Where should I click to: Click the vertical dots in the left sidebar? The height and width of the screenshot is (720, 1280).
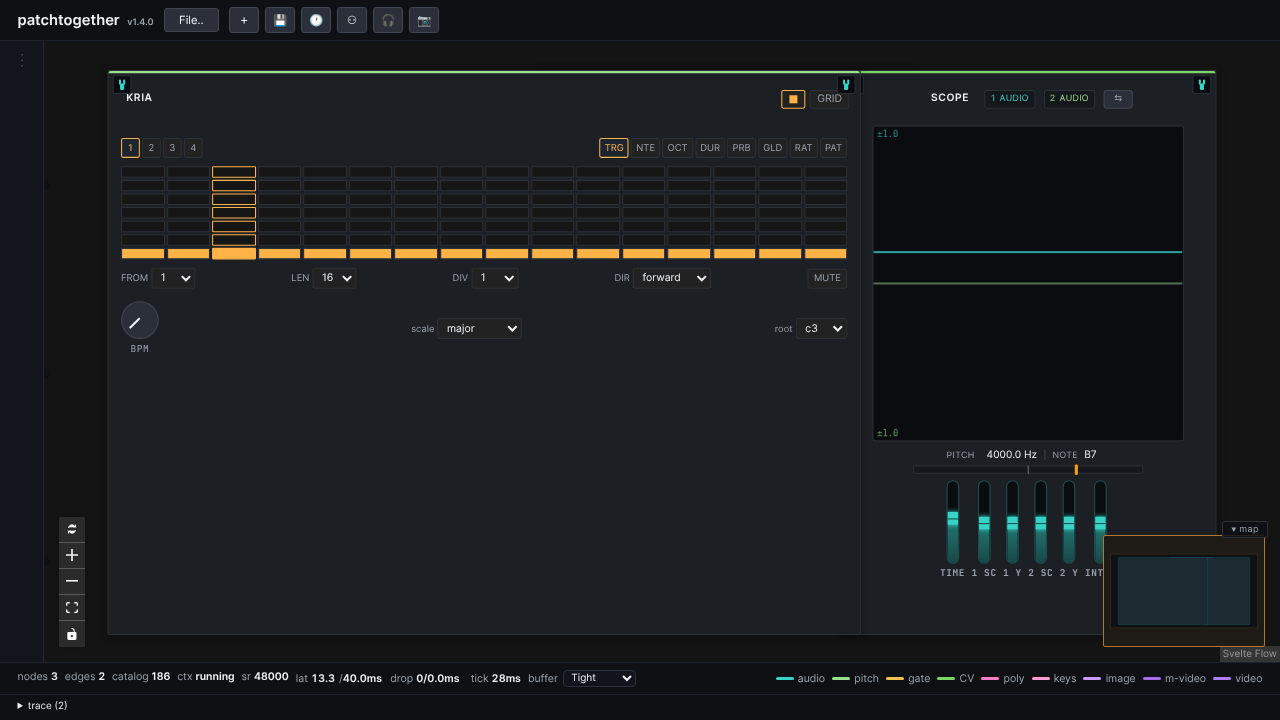tap(21, 60)
